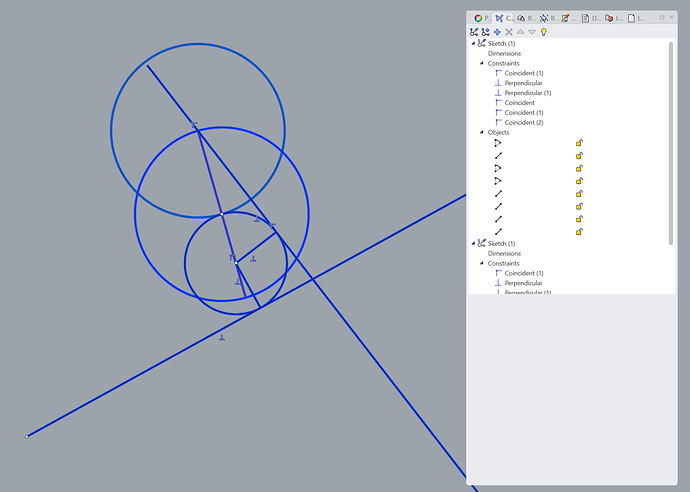
Task: Click the move-up triangle button
Action: tap(521, 32)
